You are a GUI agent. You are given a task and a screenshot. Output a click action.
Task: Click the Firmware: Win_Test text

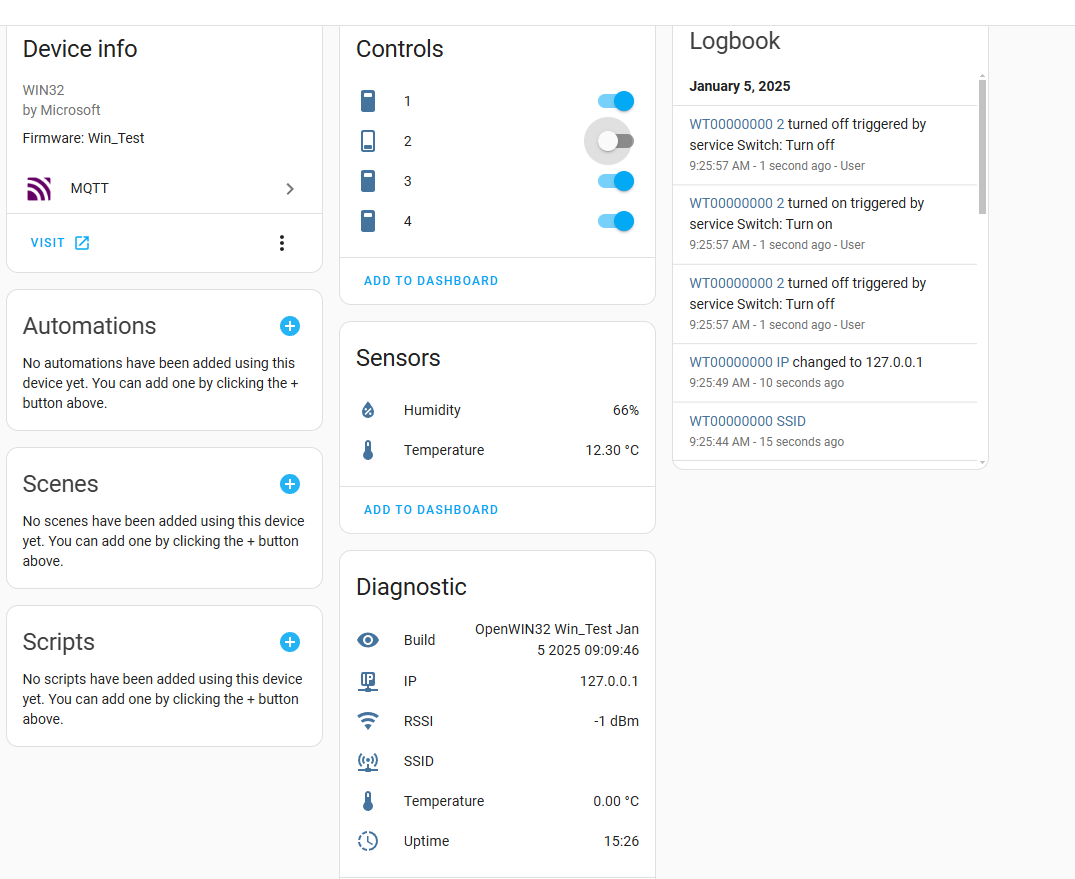[x=84, y=139]
